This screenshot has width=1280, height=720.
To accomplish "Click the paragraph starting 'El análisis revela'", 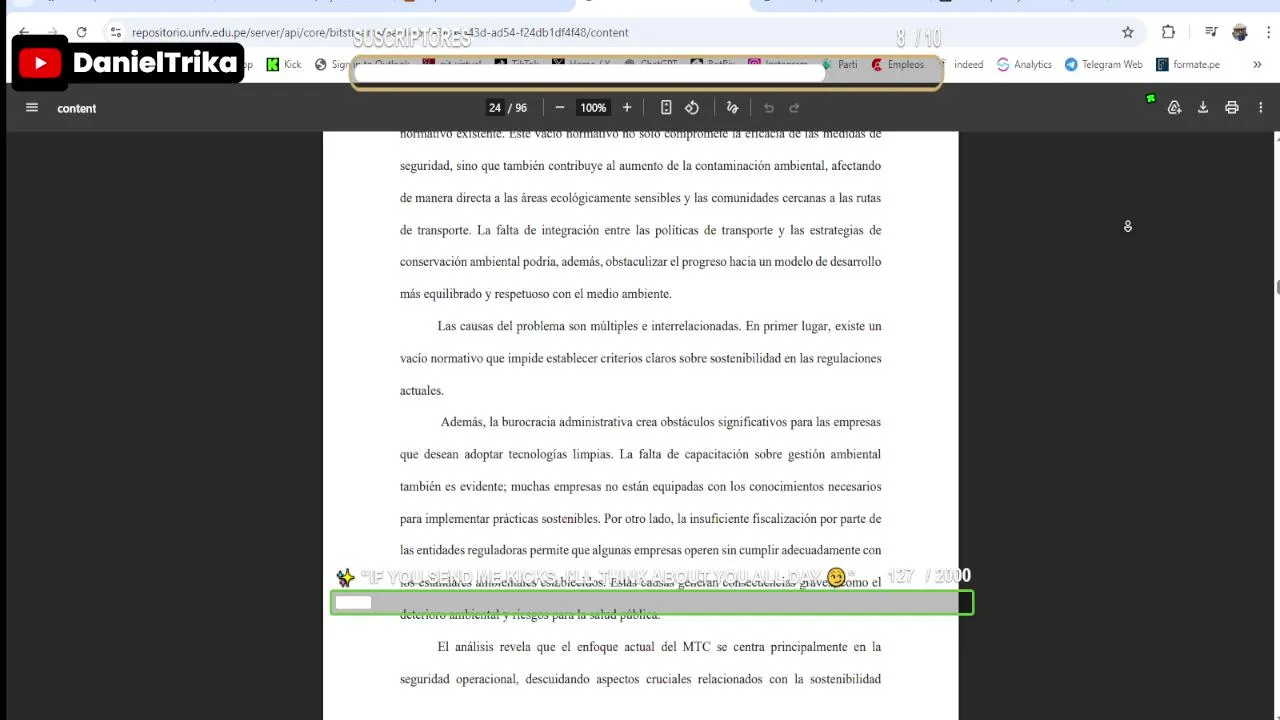I will point(641,663).
